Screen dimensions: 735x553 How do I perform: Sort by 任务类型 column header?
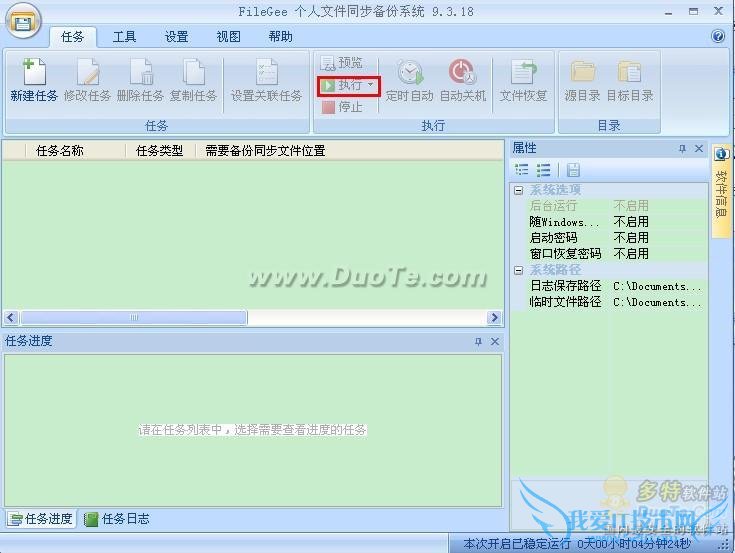pyautogui.click(x=160, y=150)
